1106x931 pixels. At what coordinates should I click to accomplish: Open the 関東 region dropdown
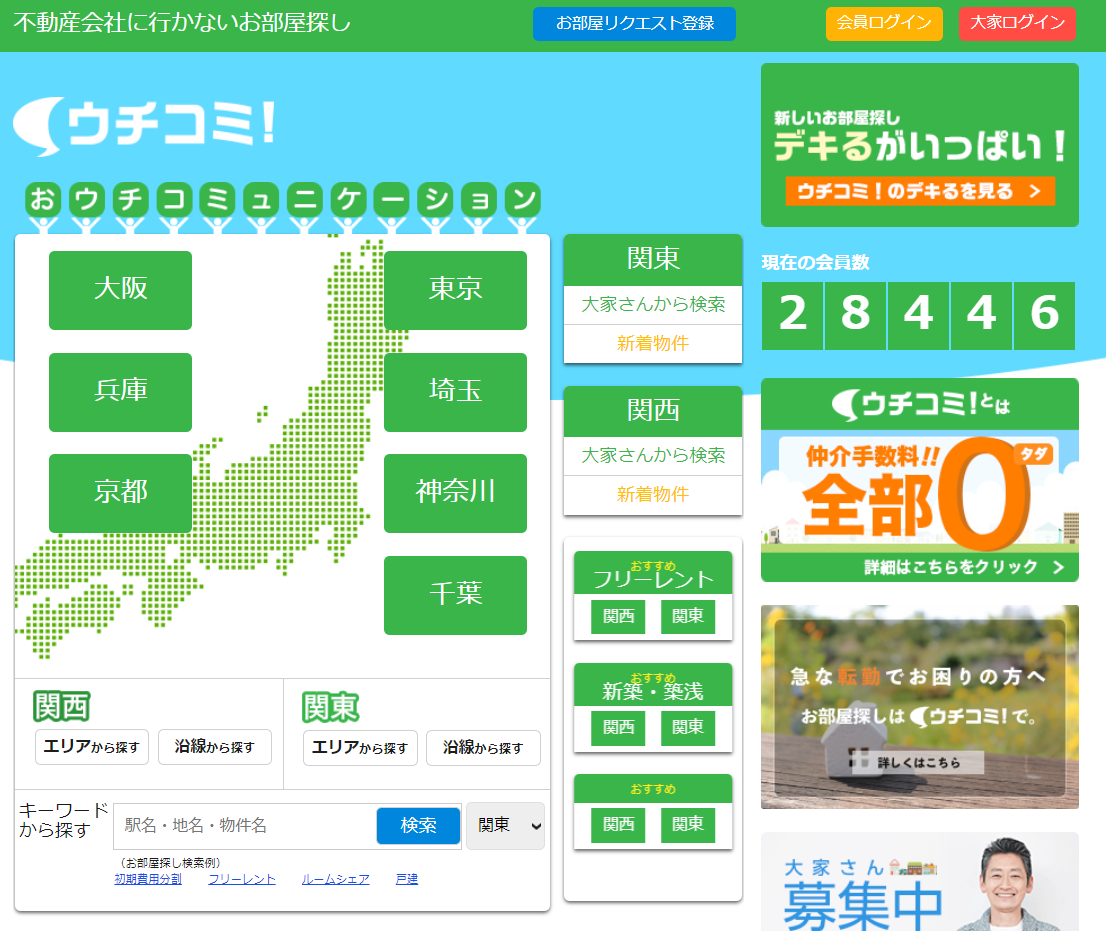point(505,826)
